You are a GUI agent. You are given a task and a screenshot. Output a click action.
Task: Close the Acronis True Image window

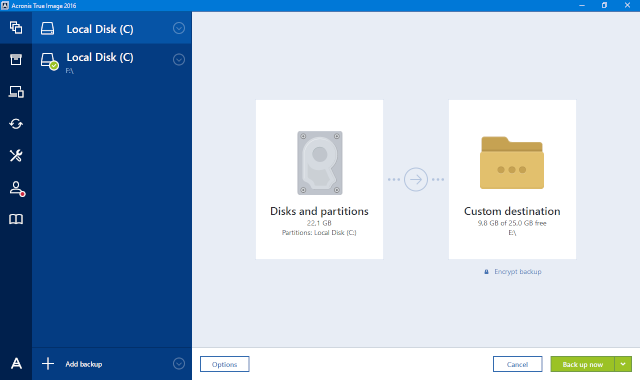click(627, 5)
